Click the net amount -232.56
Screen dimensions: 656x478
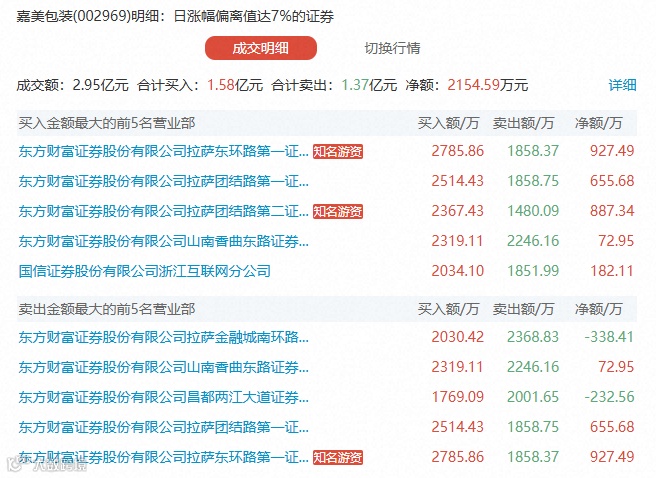click(x=610, y=397)
